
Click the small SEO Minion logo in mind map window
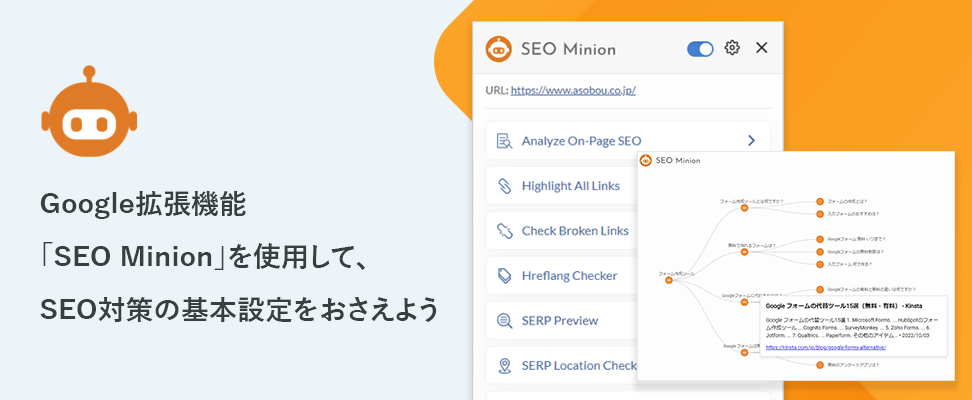pyautogui.click(x=646, y=161)
